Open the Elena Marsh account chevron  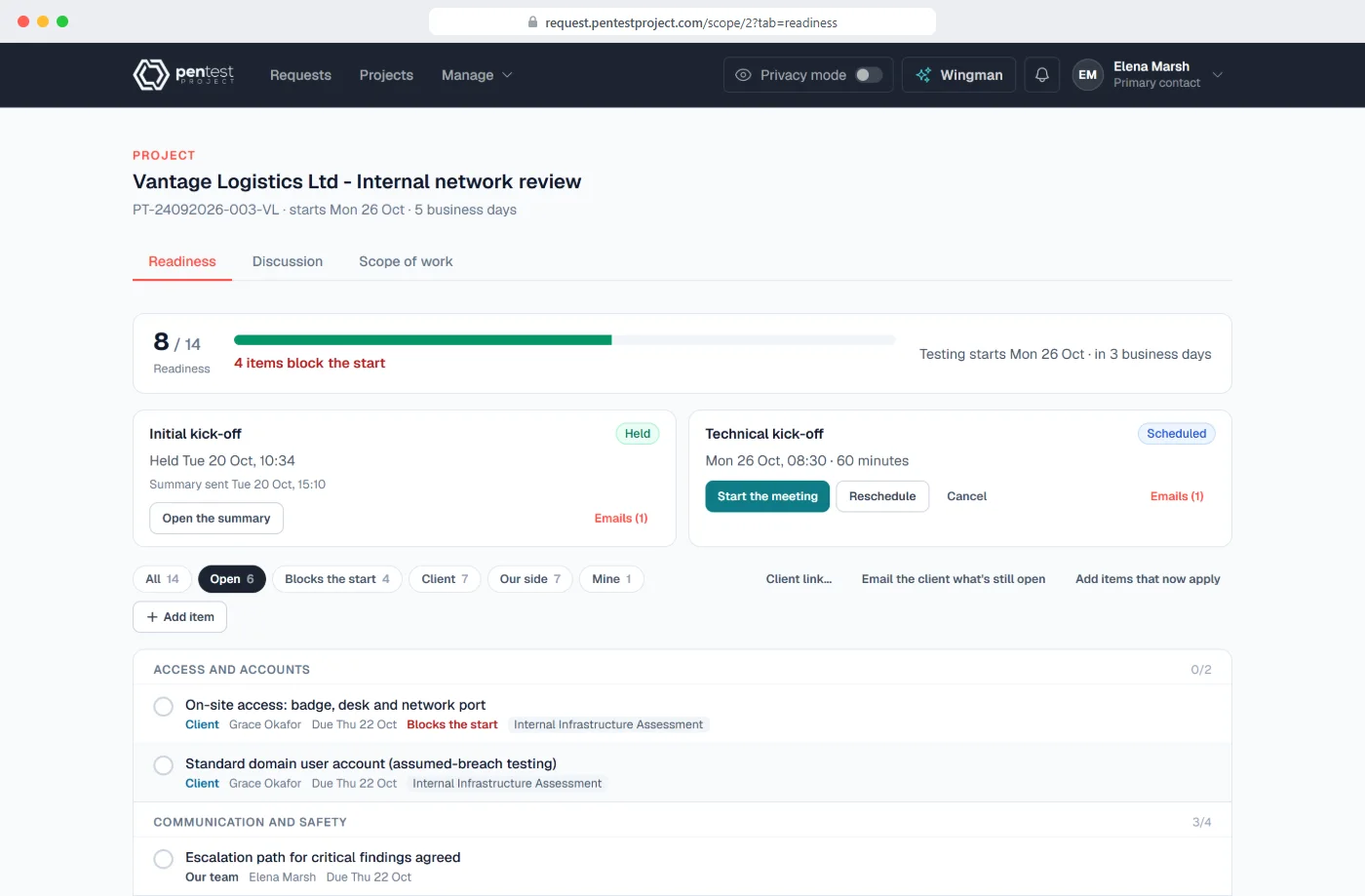click(1217, 75)
